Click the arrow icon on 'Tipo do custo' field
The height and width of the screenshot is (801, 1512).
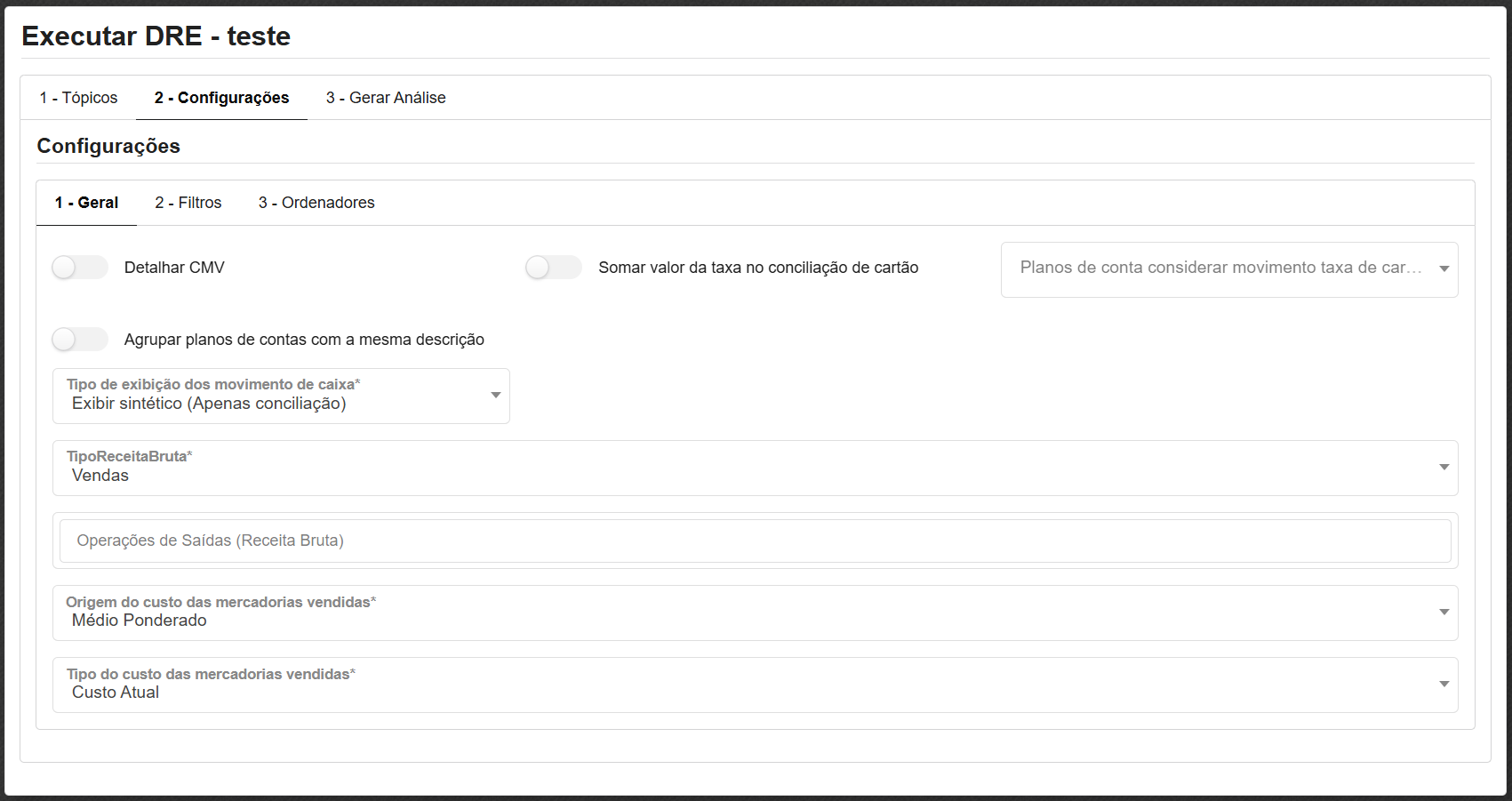pyautogui.click(x=1444, y=684)
